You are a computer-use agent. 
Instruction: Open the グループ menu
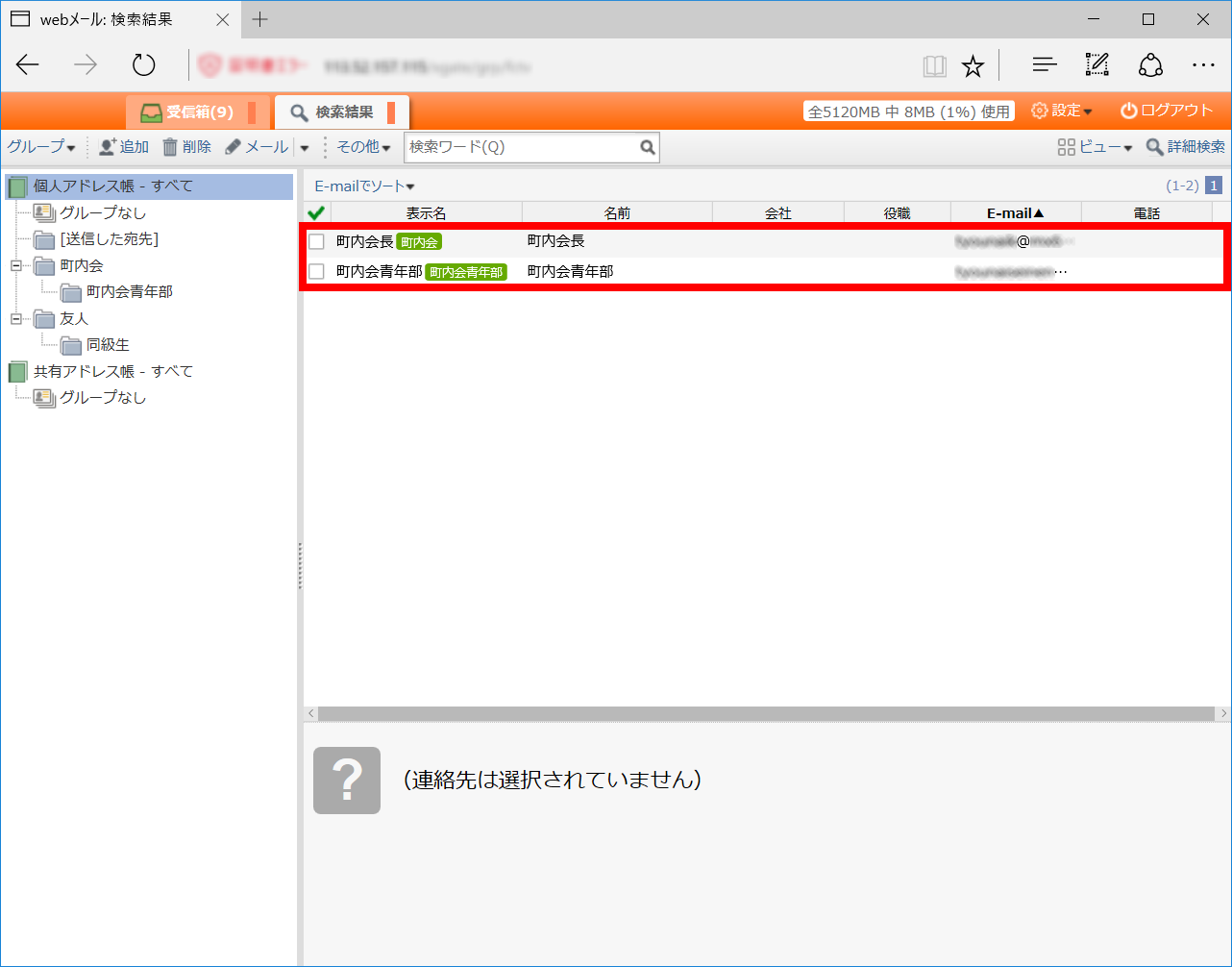click(x=40, y=147)
